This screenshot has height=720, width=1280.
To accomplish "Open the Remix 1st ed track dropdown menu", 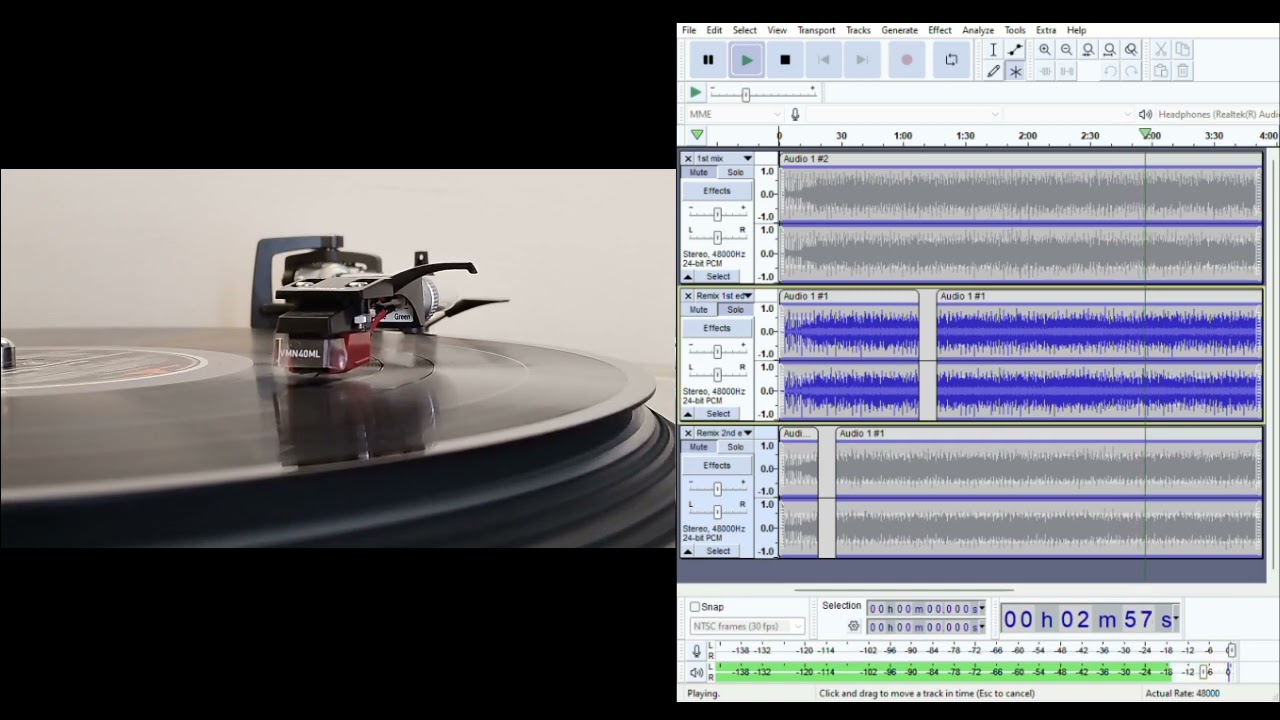I will [747, 296].
